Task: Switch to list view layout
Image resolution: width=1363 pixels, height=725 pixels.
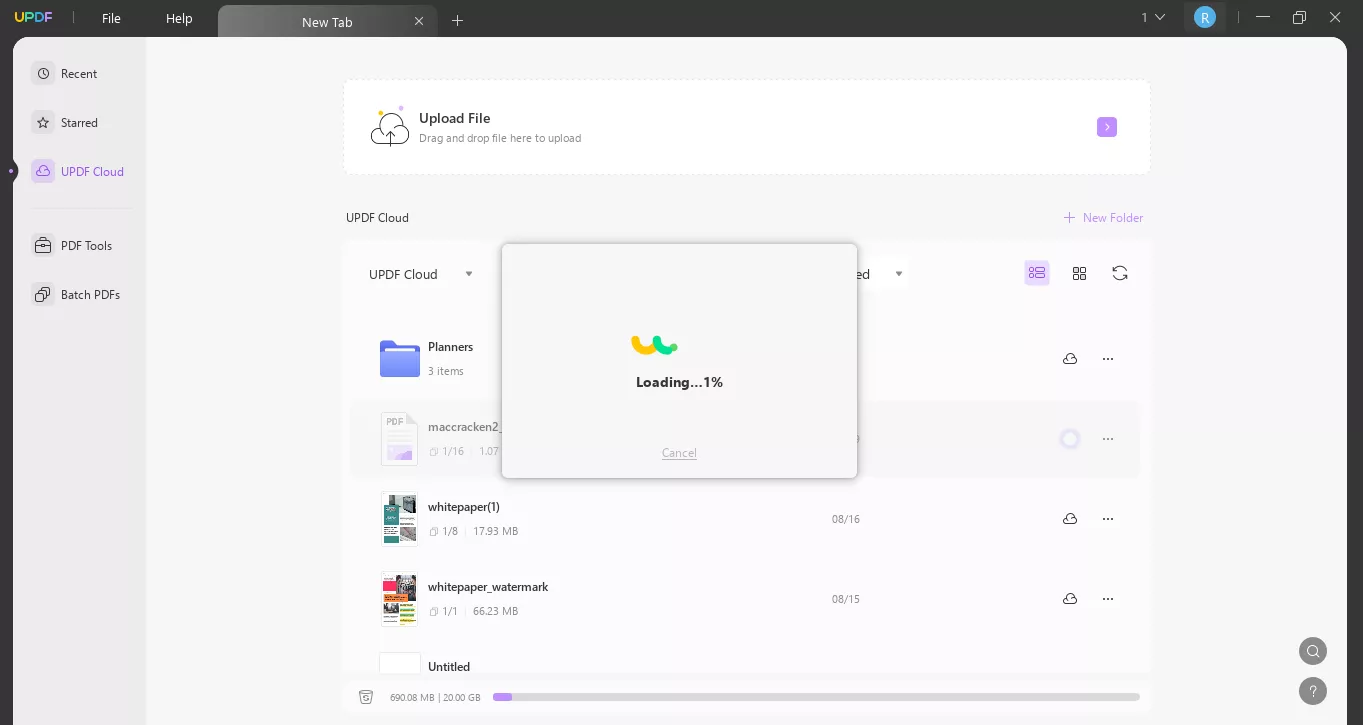Action: [x=1037, y=273]
